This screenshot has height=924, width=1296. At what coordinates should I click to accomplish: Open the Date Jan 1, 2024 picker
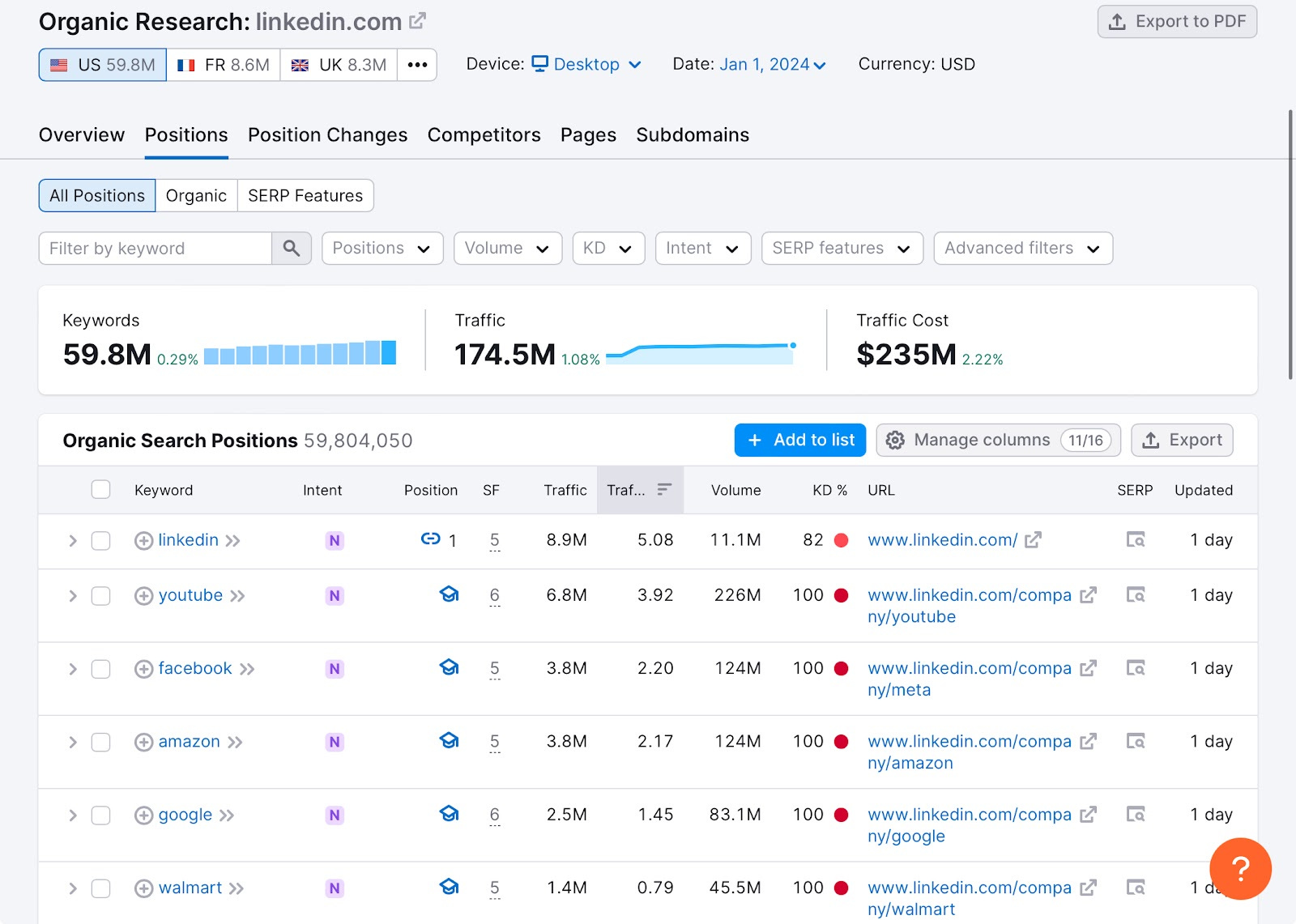click(x=773, y=65)
